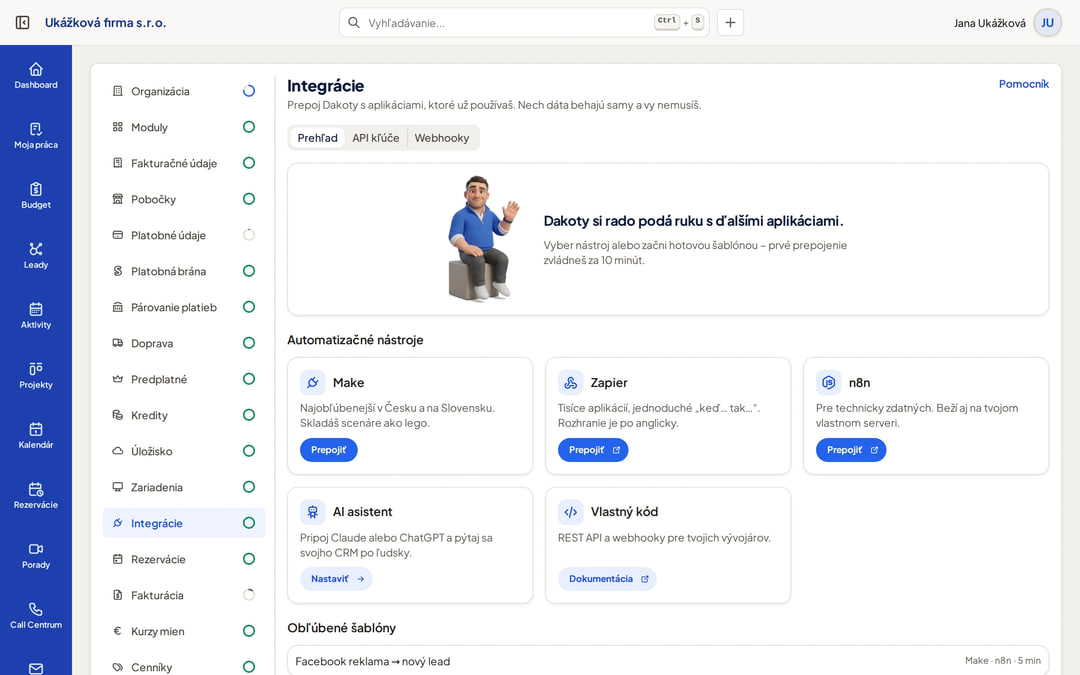Open the Facebook reklama → nový lead template
1080x675 pixels.
667,661
